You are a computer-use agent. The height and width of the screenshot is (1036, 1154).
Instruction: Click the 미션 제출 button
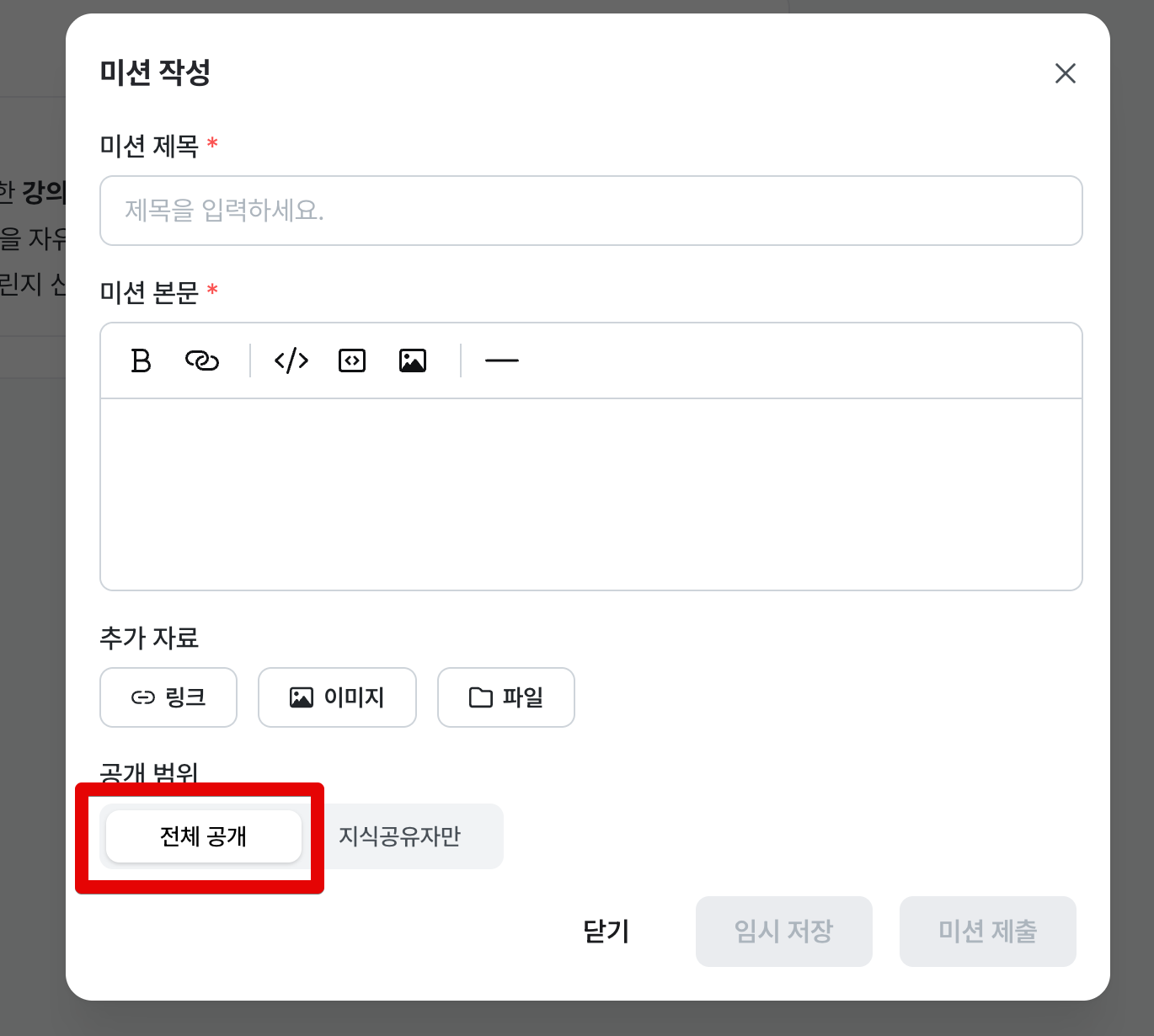pos(988,932)
